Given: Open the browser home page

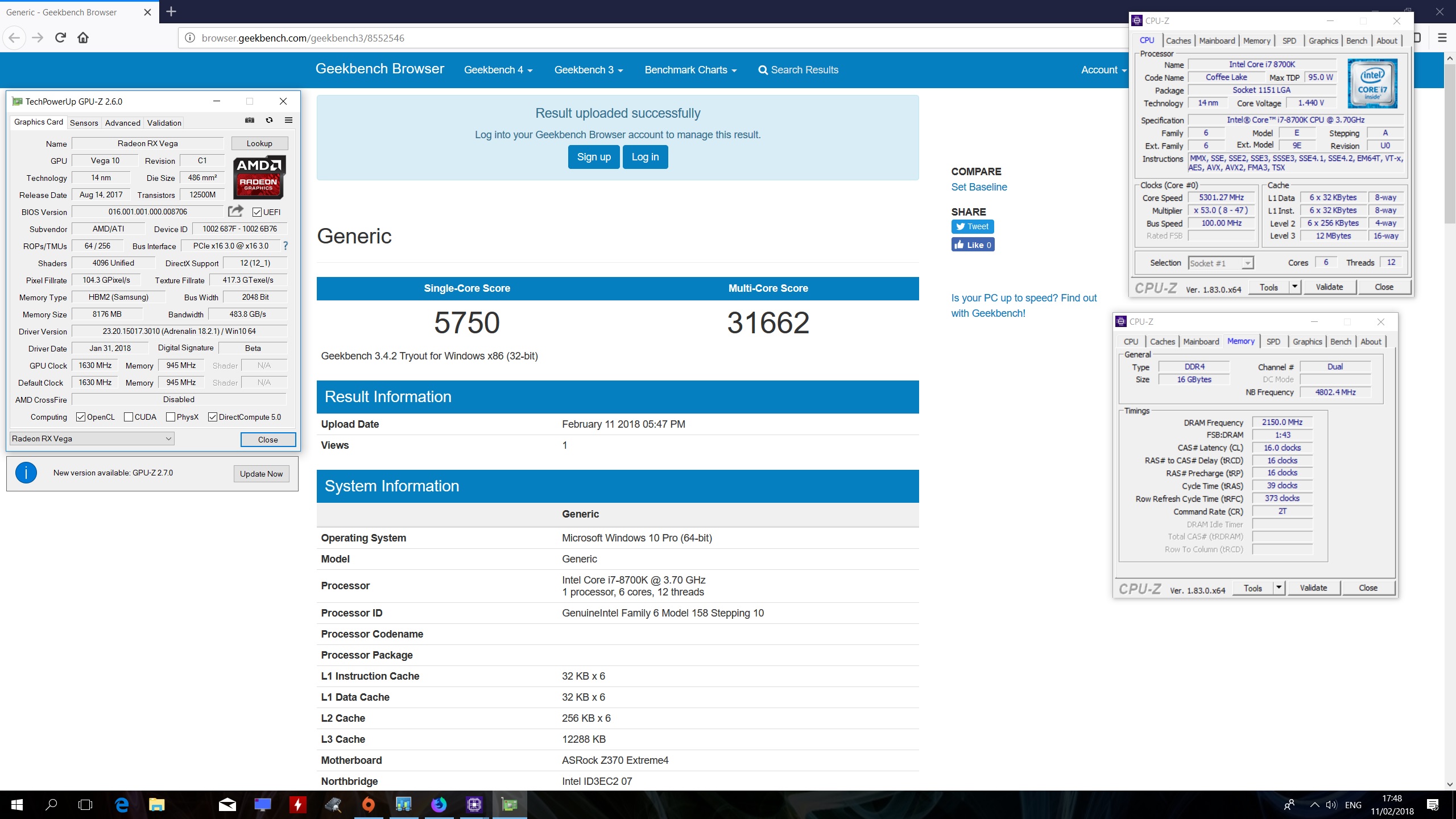Looking at the screenshot, I should pyautogui.click(x=83, y=38).
